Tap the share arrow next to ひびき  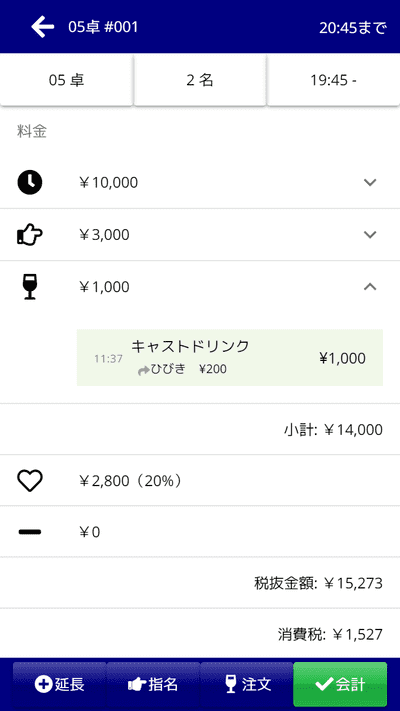coord(143,371)
